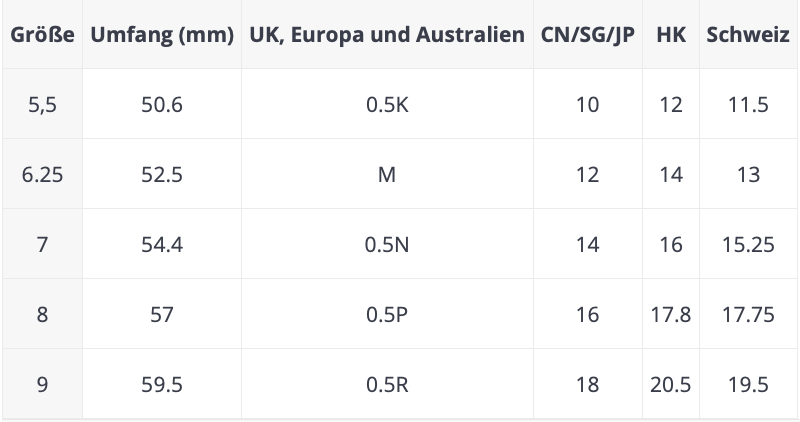Click the size 9 row cell
The width and height of the screenshot is (800, 422).
pos(42,384)
